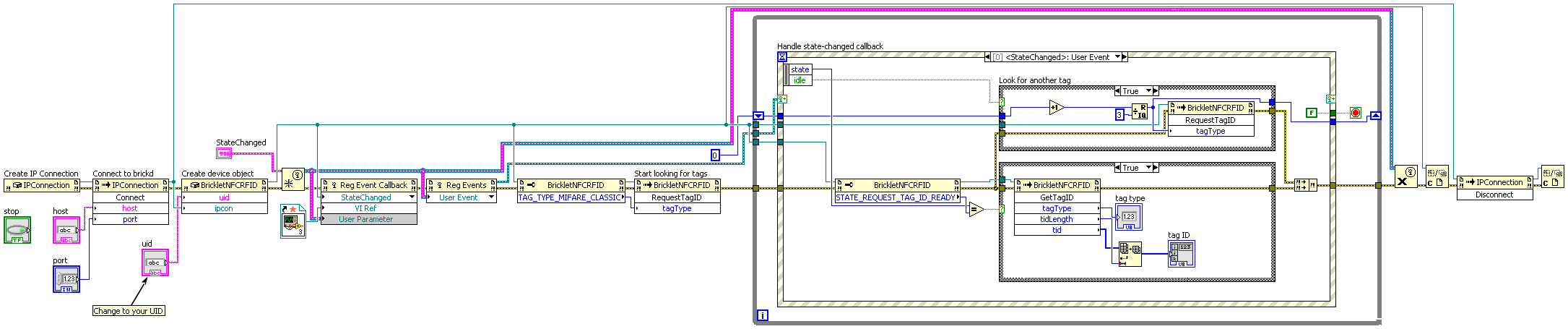
Task: Select the Static VI Reference icon
Action: click(x=293, y=220)
